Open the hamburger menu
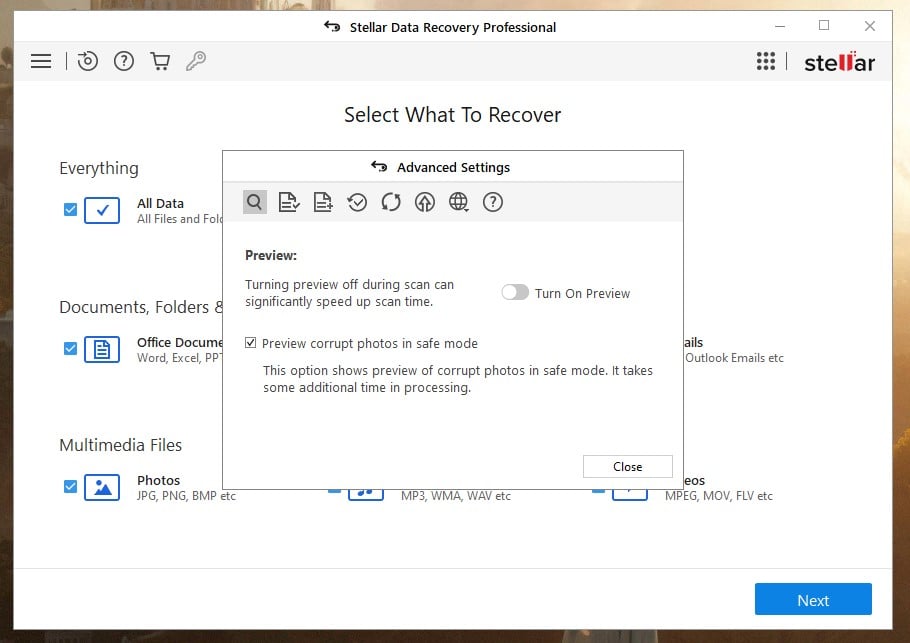Viewport: 910px width, 643px height. [41, 61]
